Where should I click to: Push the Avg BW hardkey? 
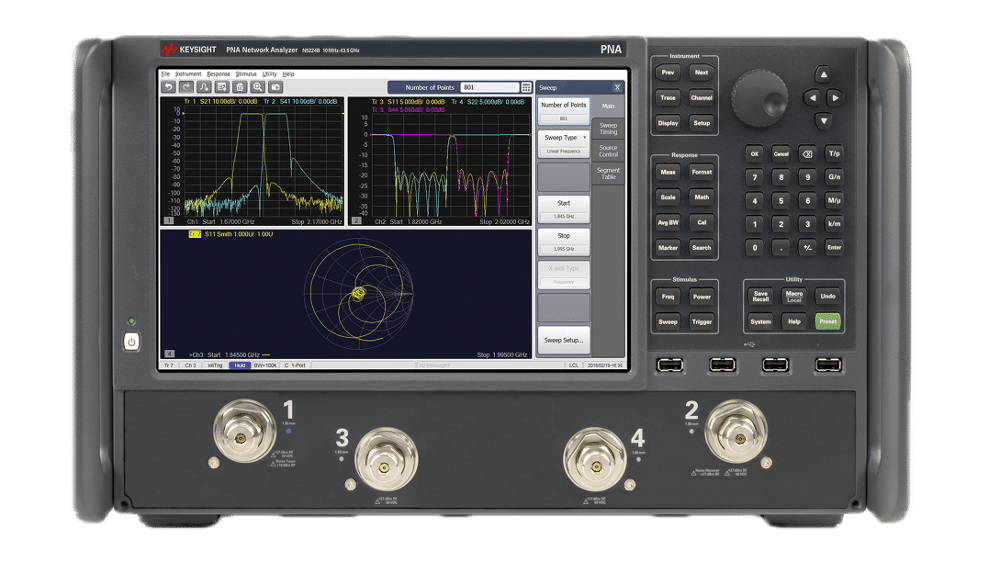(668, 223)
